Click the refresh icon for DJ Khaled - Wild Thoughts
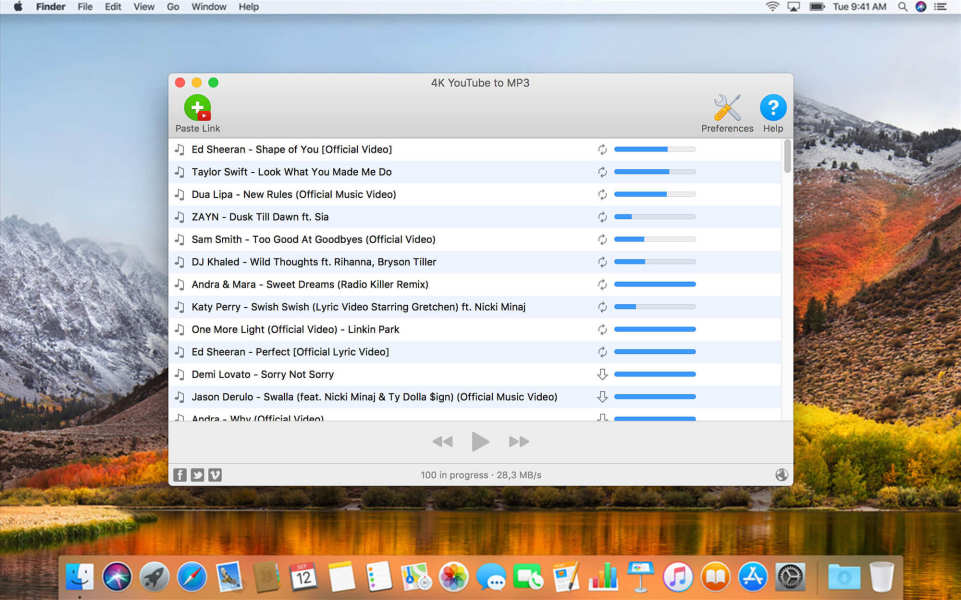This screenshot has width=961, height=600. click(x=602, y=262)
